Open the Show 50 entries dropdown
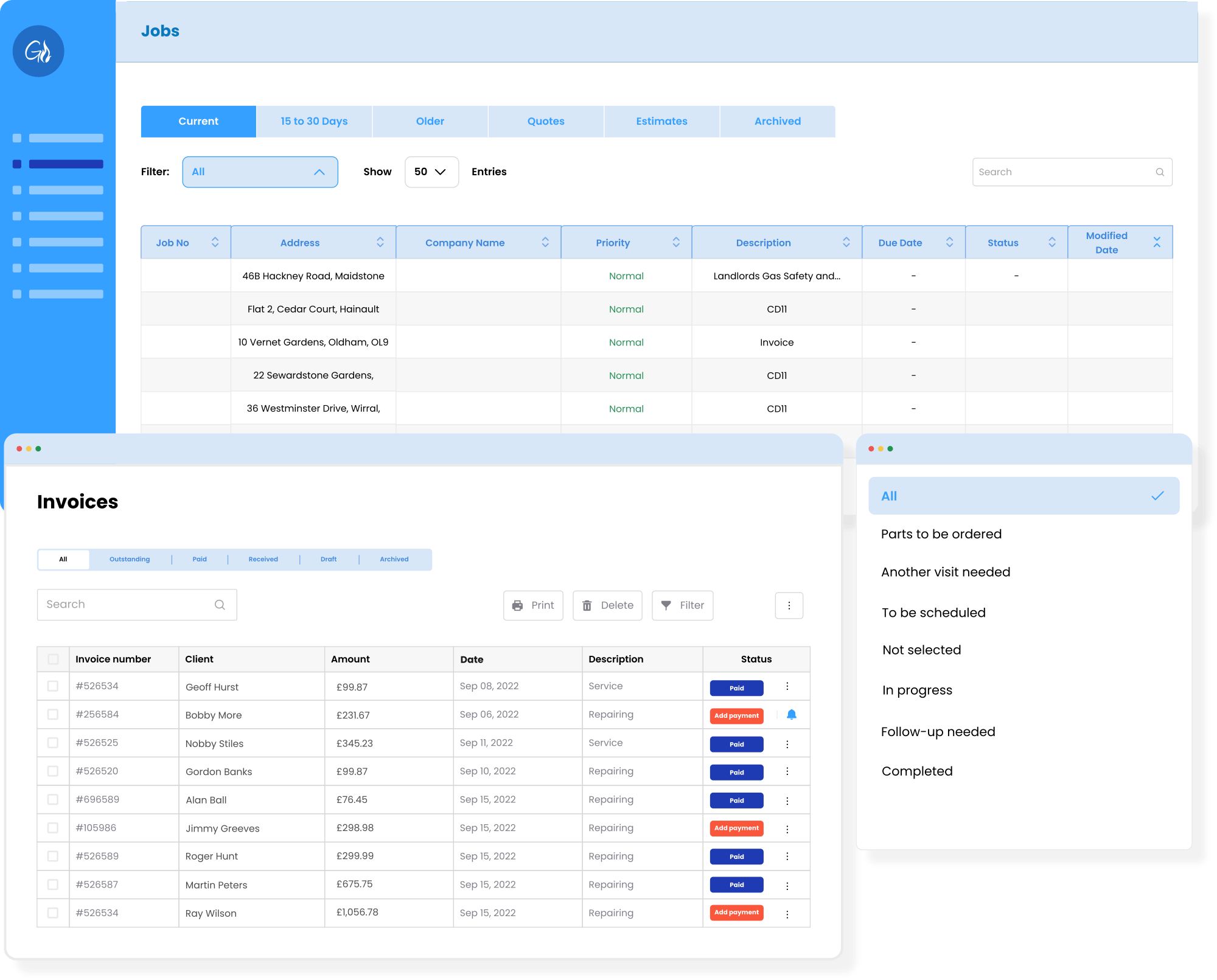Image resolution: width=1217 pixels, height=980 pixels. pyautogui.click(x=431, y=172)
